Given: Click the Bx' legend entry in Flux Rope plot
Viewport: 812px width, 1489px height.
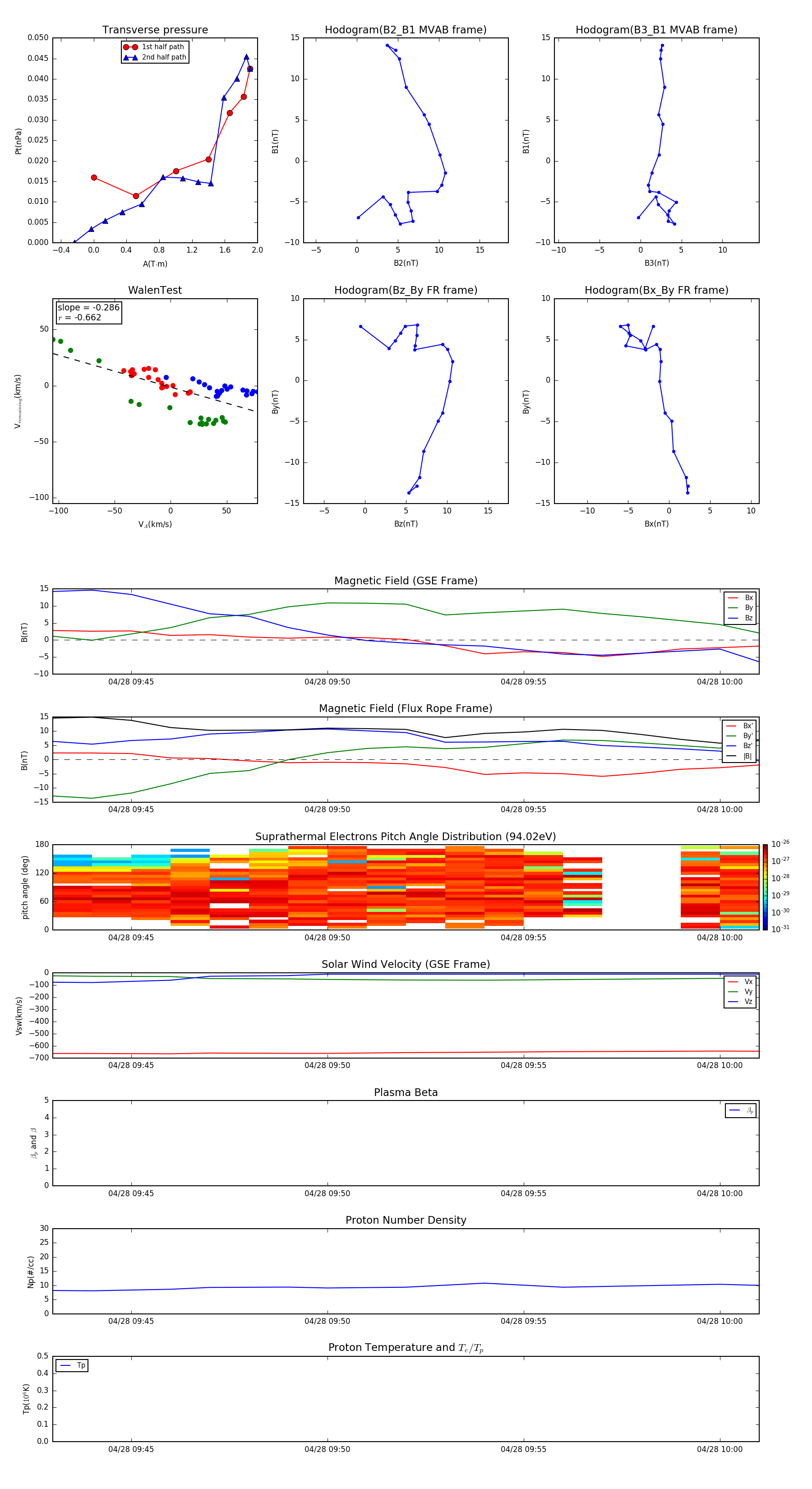Looking at the screenshot, I should coord(748,726).
